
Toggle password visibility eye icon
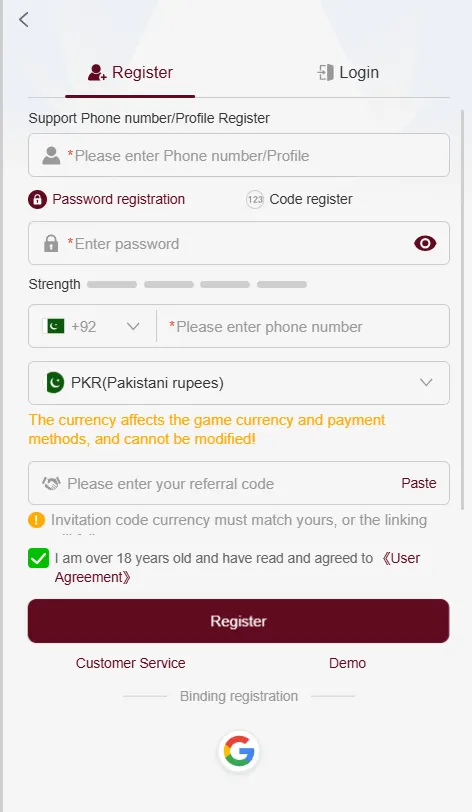(425, 243)
